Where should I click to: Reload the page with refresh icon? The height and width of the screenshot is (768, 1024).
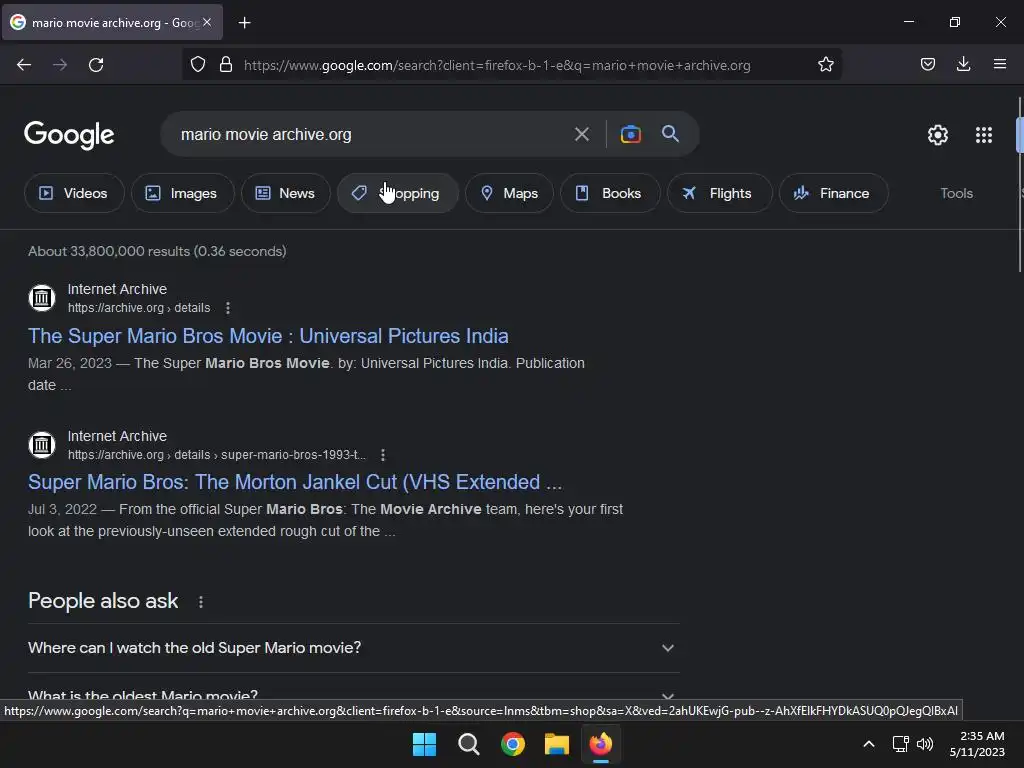pos(96,65)
